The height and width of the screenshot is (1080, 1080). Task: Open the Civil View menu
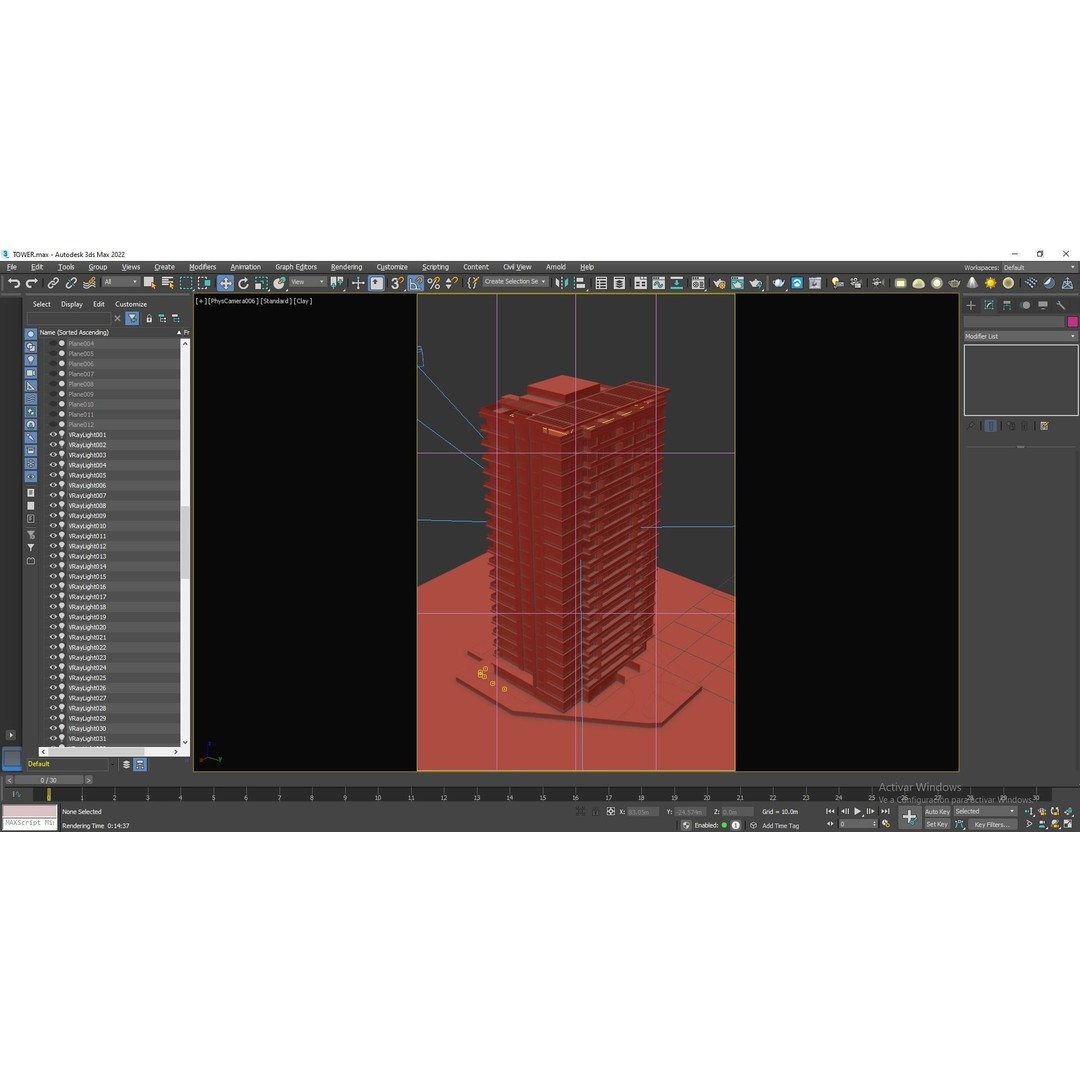[x=517, y=267]
